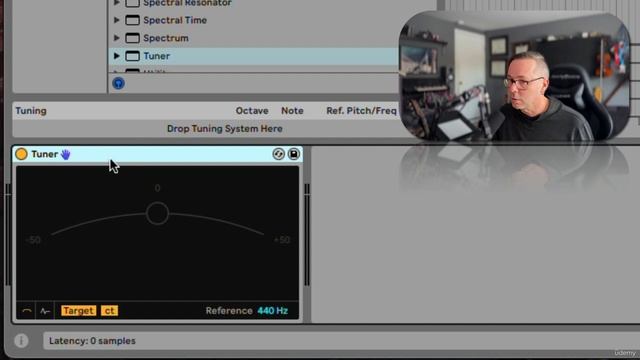Click the tuner circle pitch indicator
The height and width of the screenshot is (360, 640).
pos(157,213)
